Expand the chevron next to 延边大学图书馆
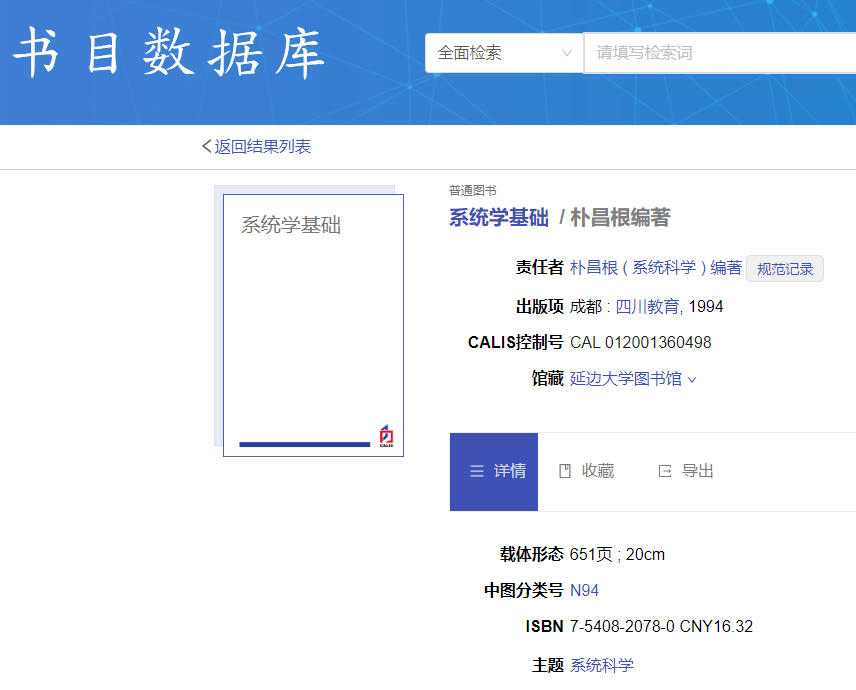This screenshot has width=856, height=690. [x=692, y=380]
